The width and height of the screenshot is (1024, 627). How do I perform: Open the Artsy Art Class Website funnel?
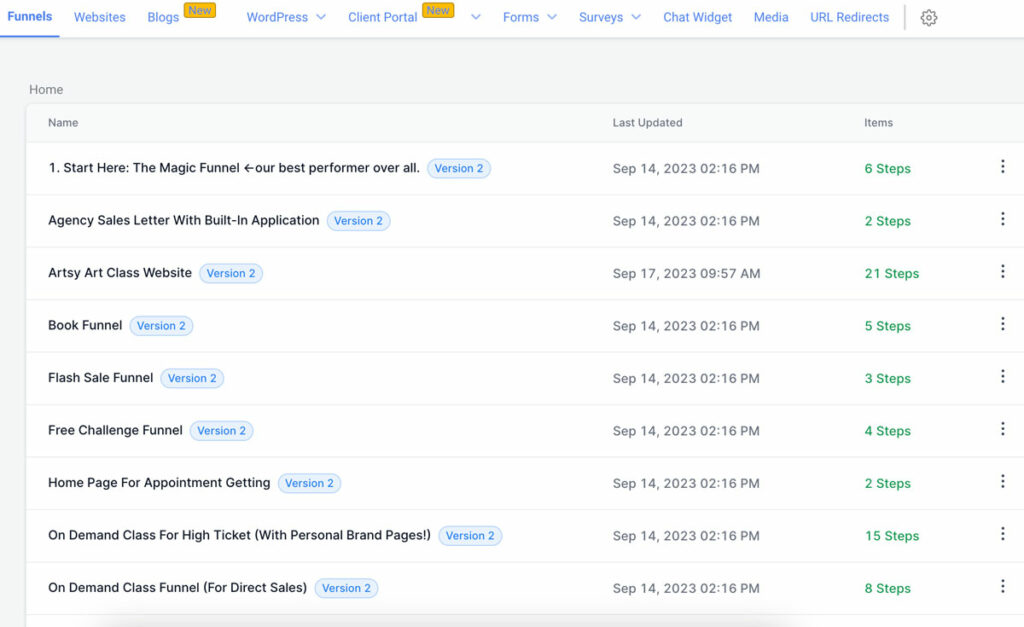120,272
